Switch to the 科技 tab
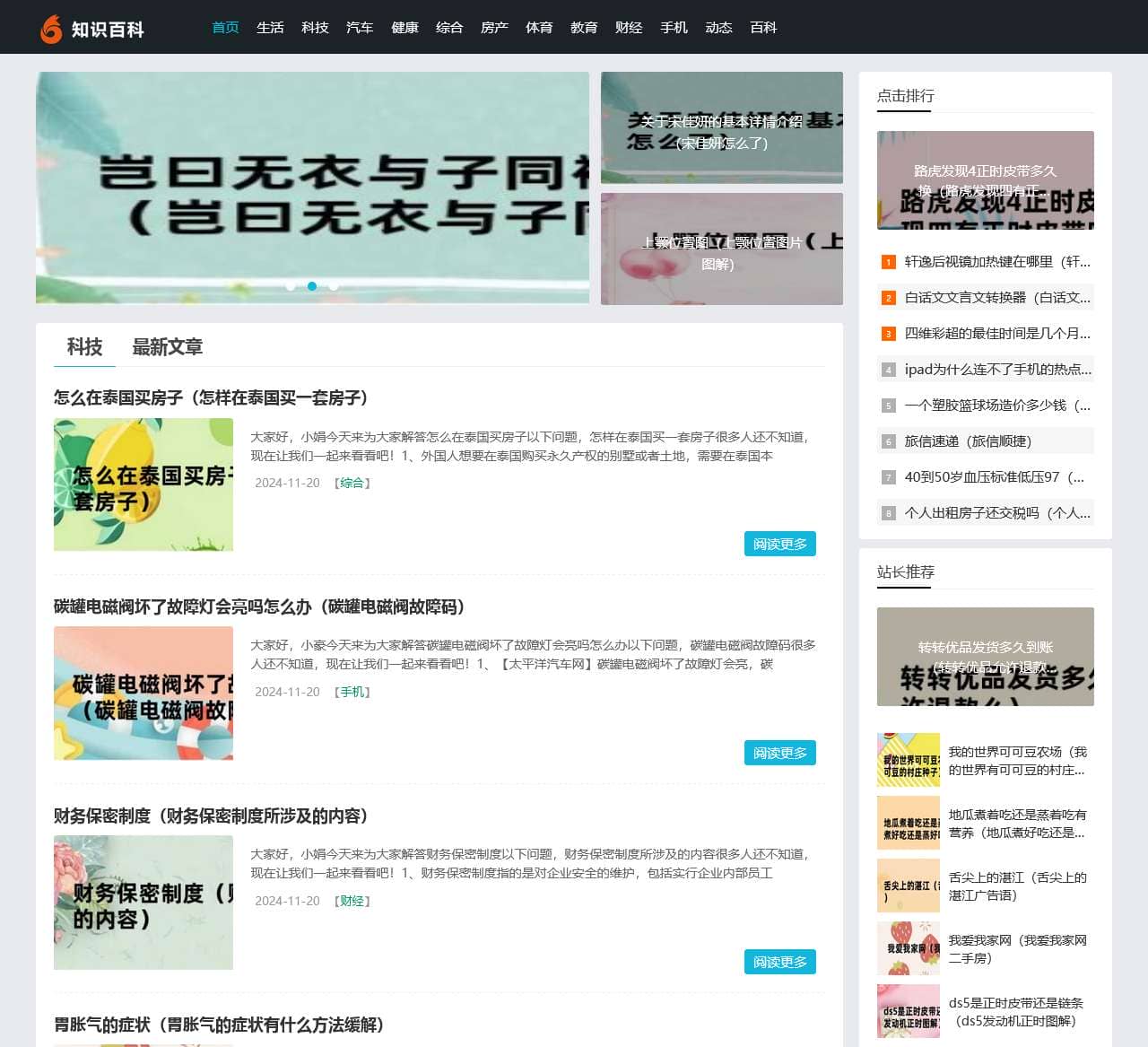The width and height of the screenshot is (1148, 1047). click(x=84, y=347)
